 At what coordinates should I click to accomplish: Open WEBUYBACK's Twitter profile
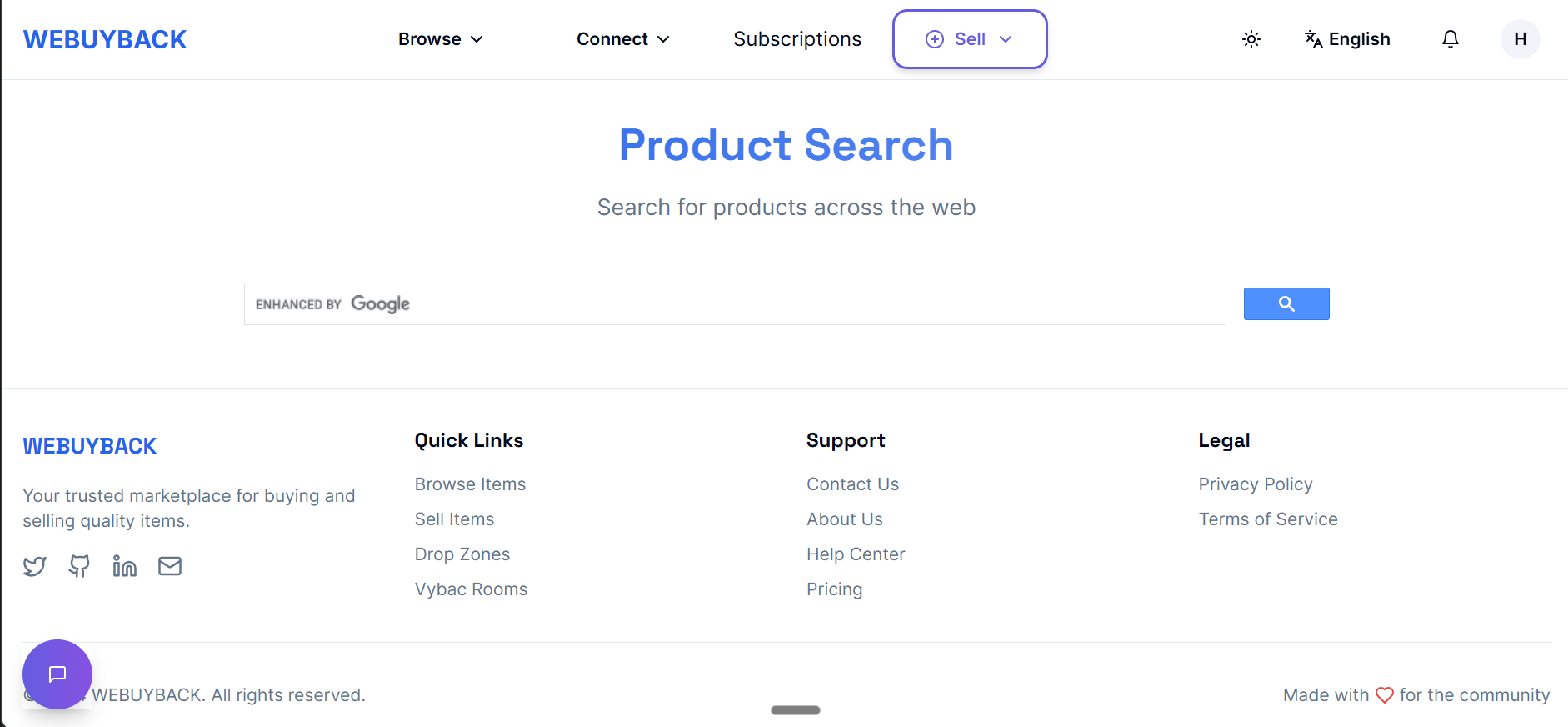pyautogui.click(x=35, y=566)
